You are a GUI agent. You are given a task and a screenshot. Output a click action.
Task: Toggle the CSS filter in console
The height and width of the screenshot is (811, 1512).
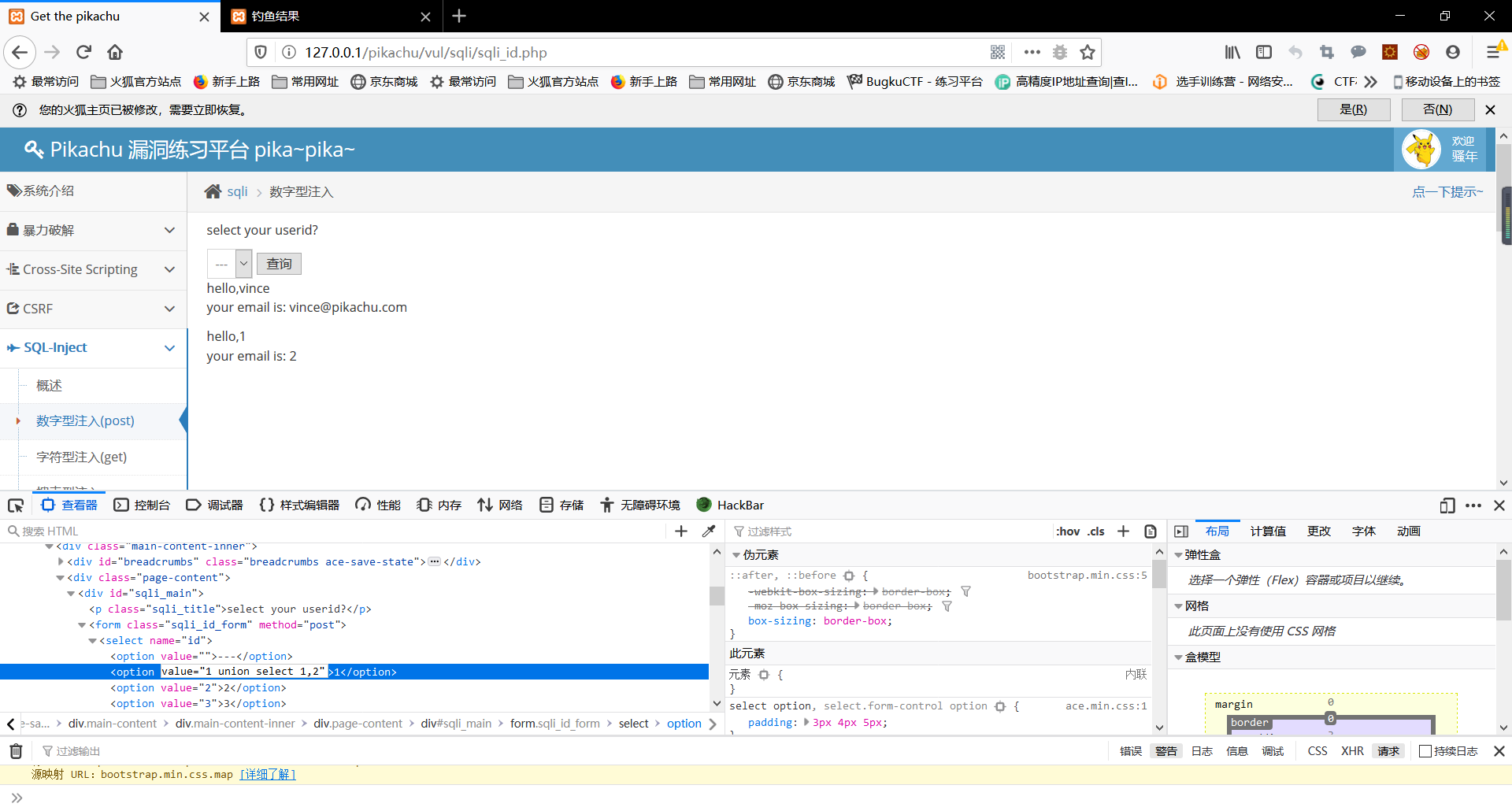point(1317,751)
